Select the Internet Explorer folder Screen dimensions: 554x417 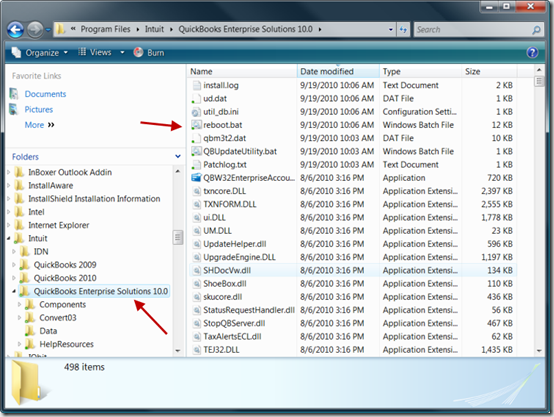coord(59,225)
